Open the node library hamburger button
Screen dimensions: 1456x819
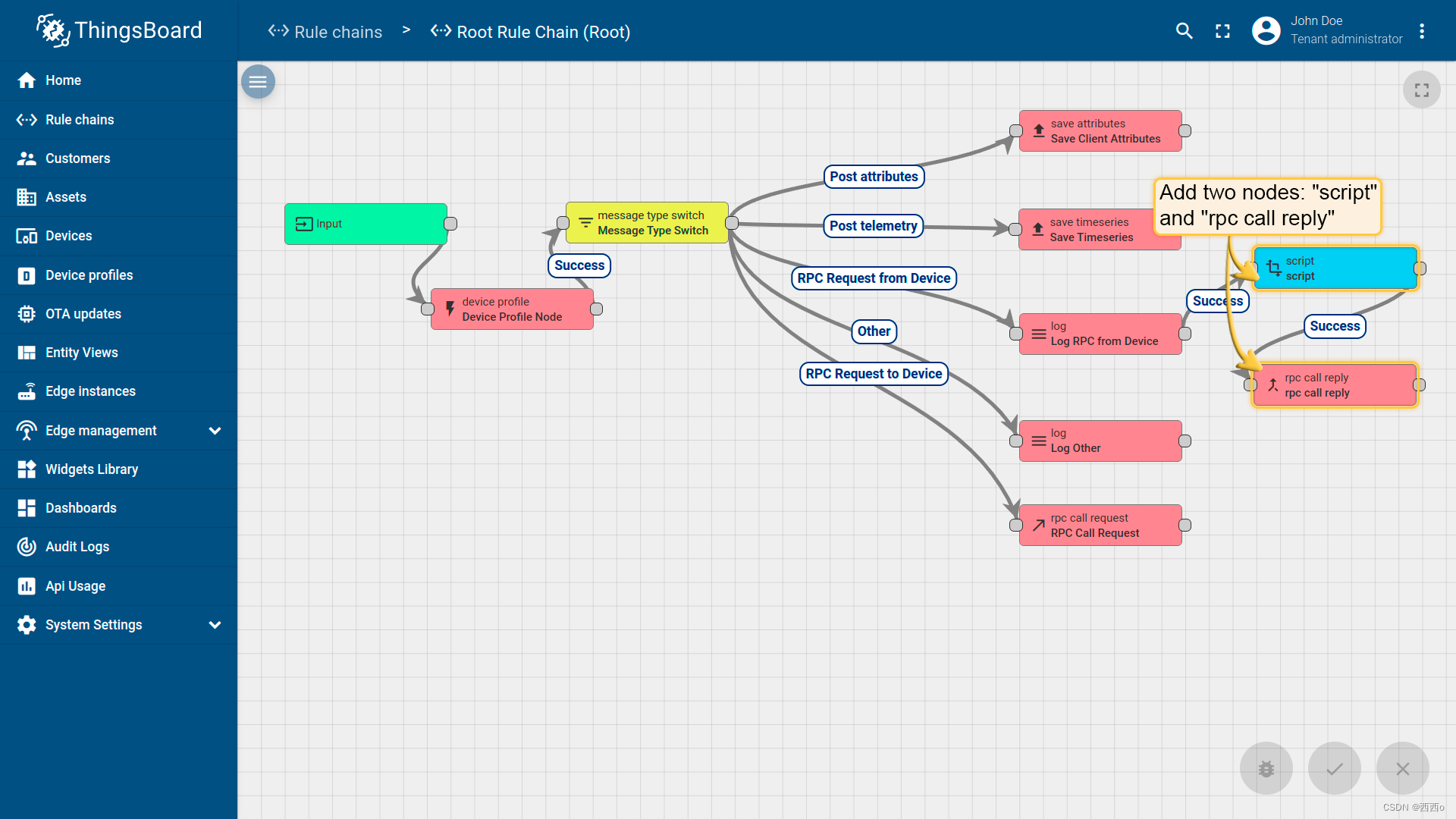tap(258, 82)
